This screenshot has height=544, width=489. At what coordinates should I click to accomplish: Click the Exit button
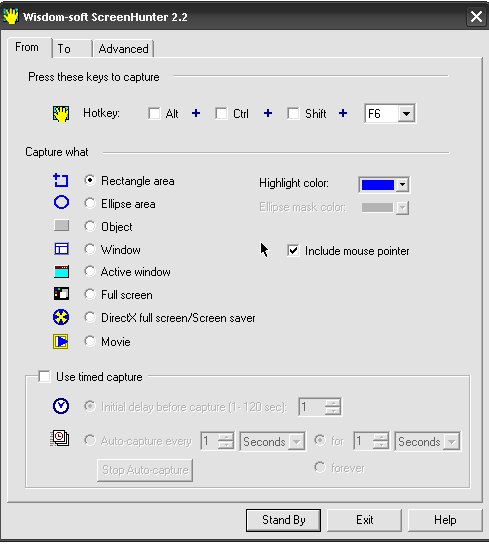[x=364, y=520]
